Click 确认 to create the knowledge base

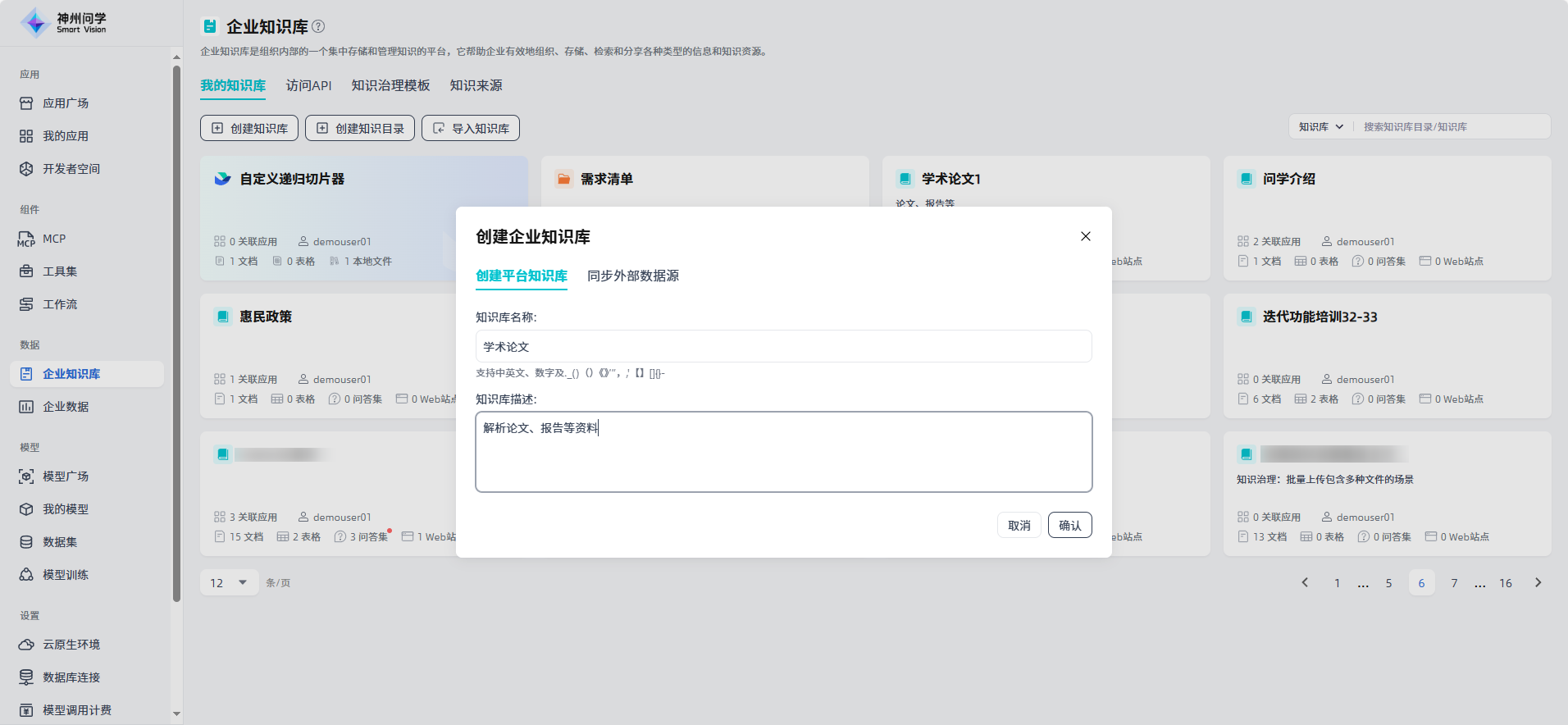[1069, 526]
